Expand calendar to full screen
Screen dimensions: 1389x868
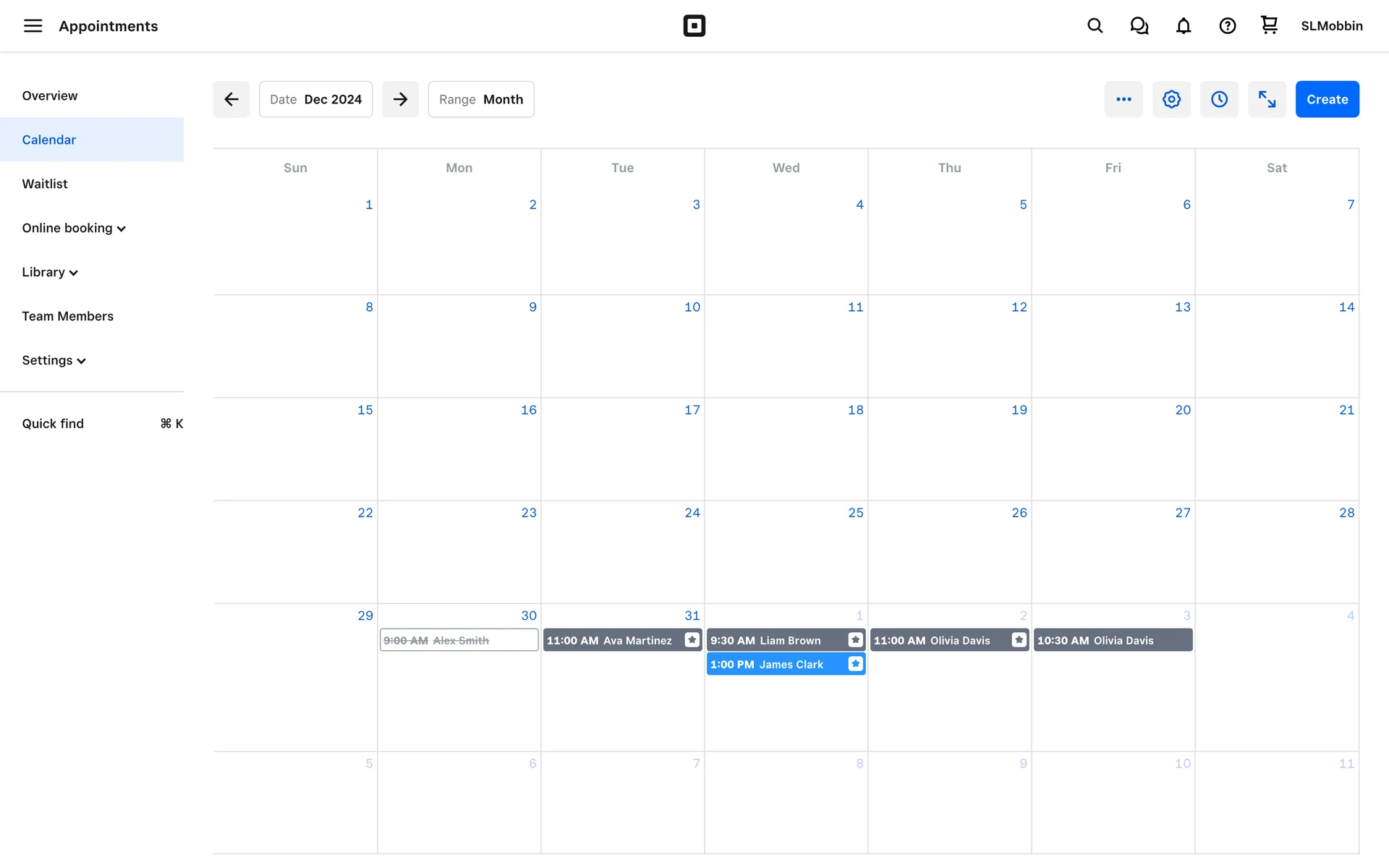[x=1267, y=99]
